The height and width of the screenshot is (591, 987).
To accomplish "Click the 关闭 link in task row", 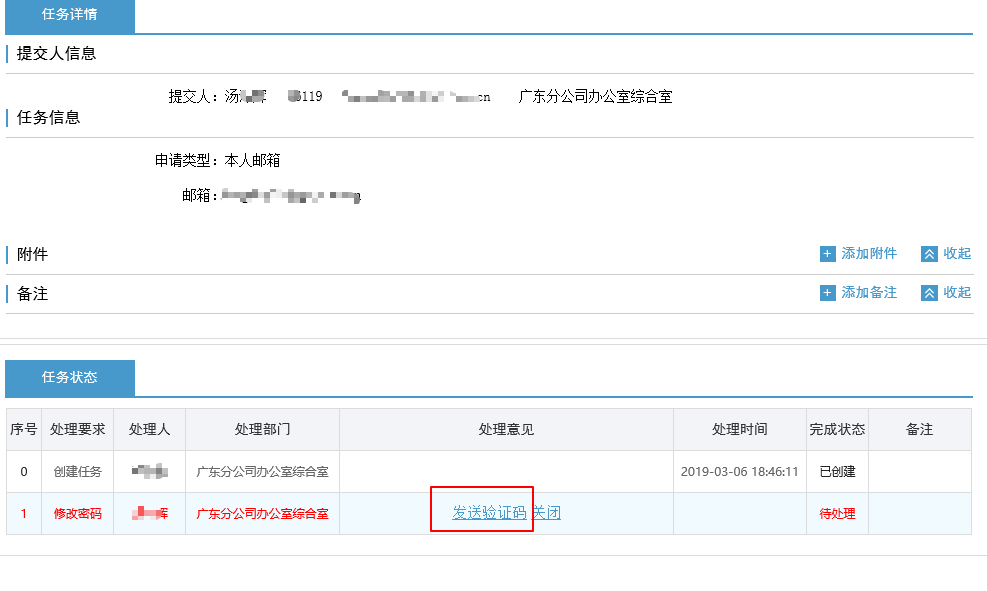I will click(546, 513).
